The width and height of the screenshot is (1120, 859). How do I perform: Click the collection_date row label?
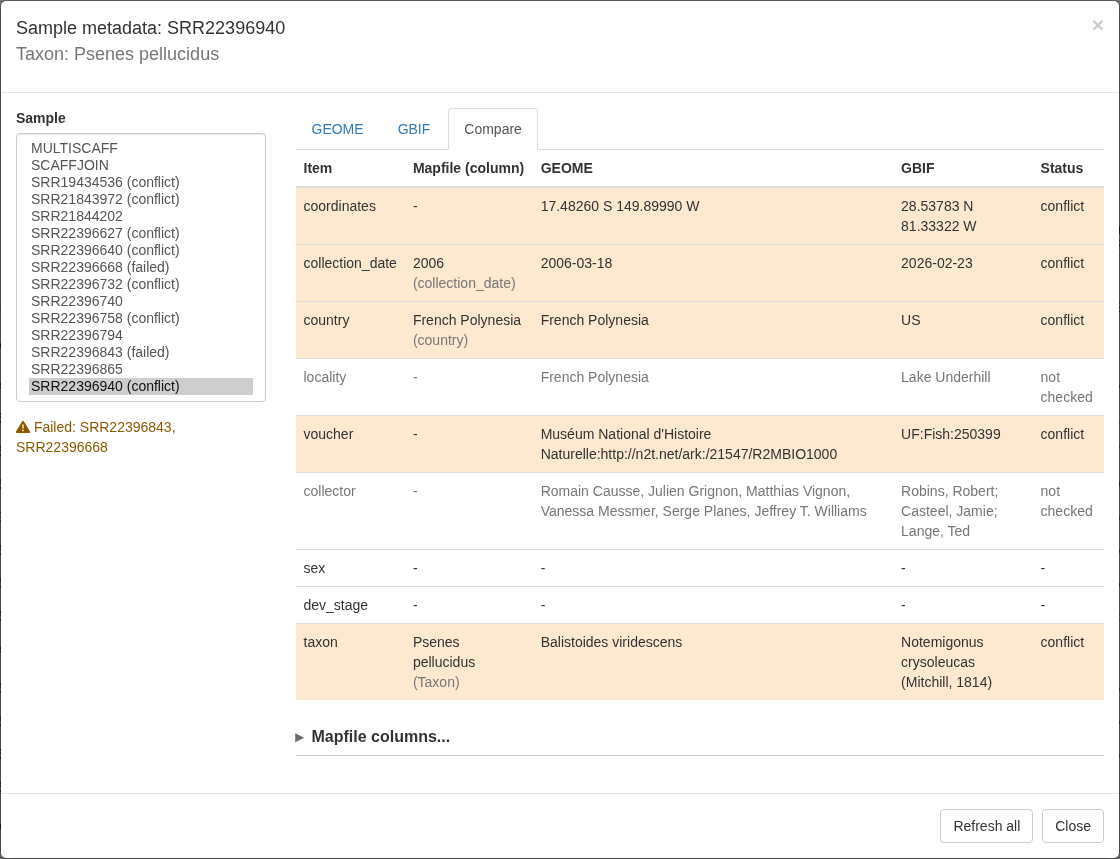point(349,263)
